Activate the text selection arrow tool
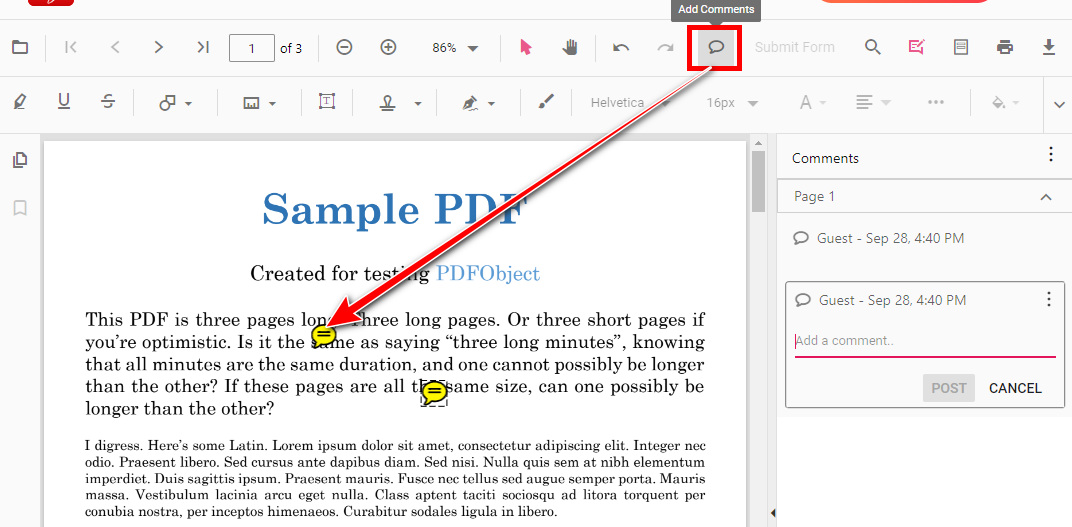 click(x=527, y=47)
